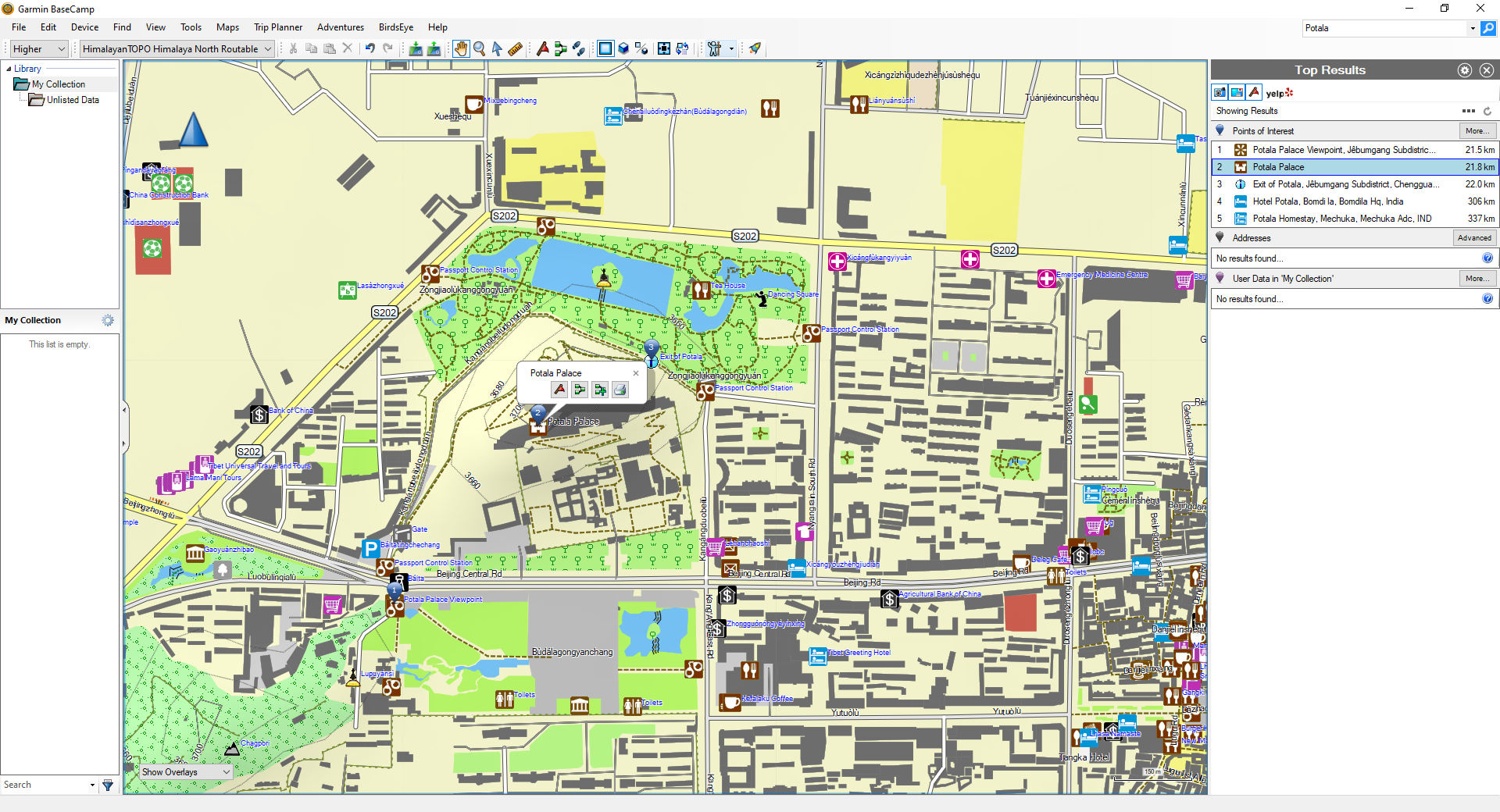This screenshot has width=1500, height=812.
Task: Select the arrow Select tool
Action: click(497, 48)
